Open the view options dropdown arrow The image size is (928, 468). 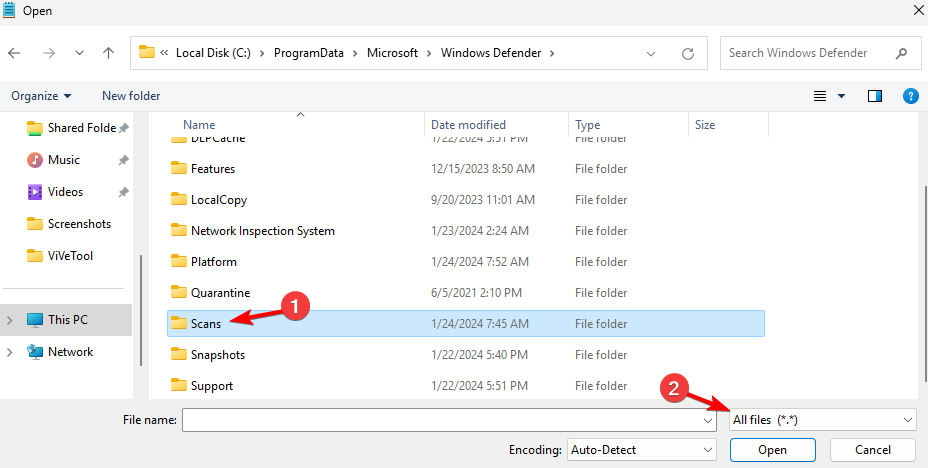click(842, 96)
